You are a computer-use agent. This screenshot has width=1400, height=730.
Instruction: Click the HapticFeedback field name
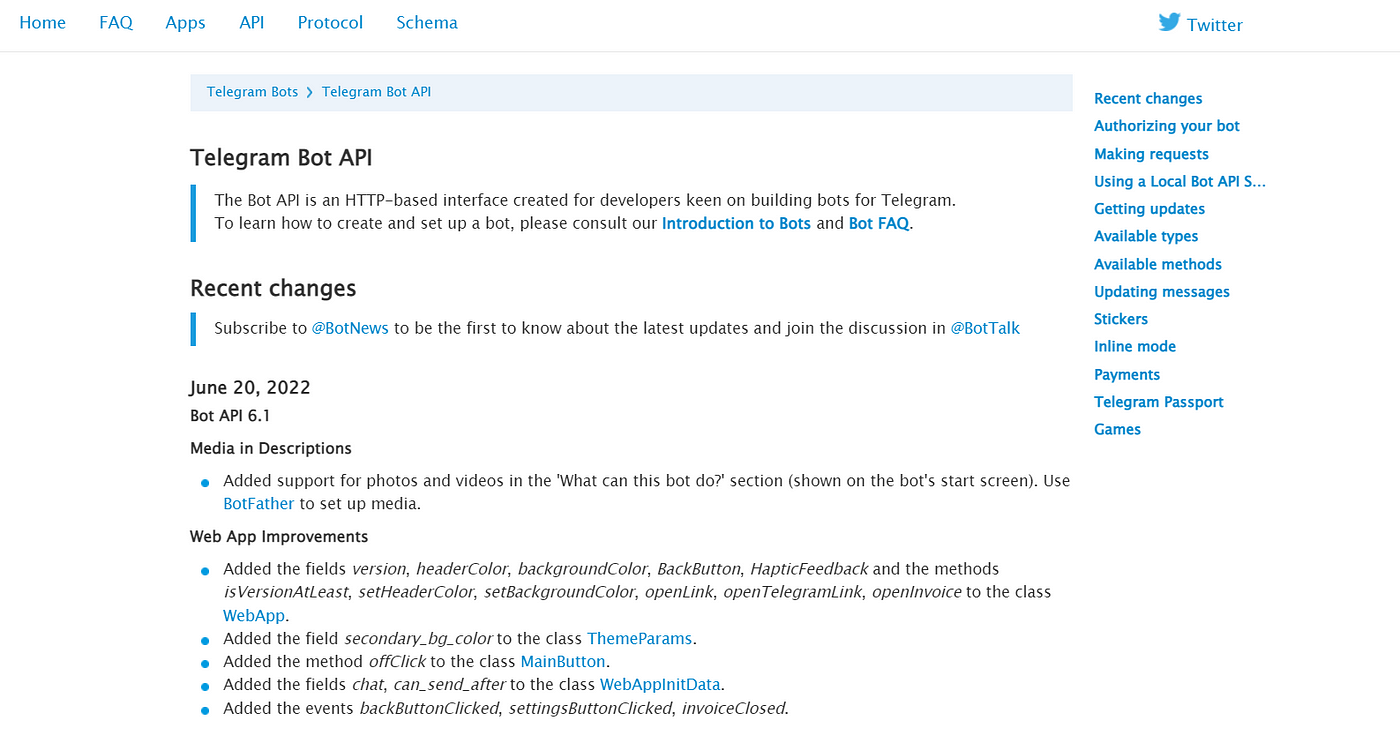(x=809, y=569)
